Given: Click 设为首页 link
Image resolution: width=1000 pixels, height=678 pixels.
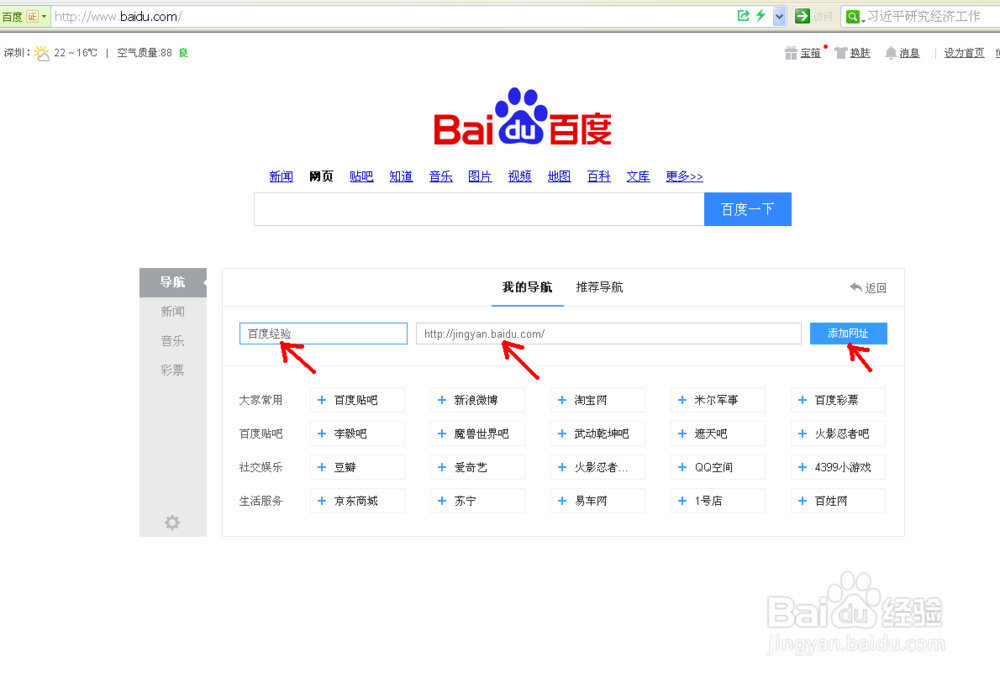Looking at the screenshot, I should [x=964, y=53].
